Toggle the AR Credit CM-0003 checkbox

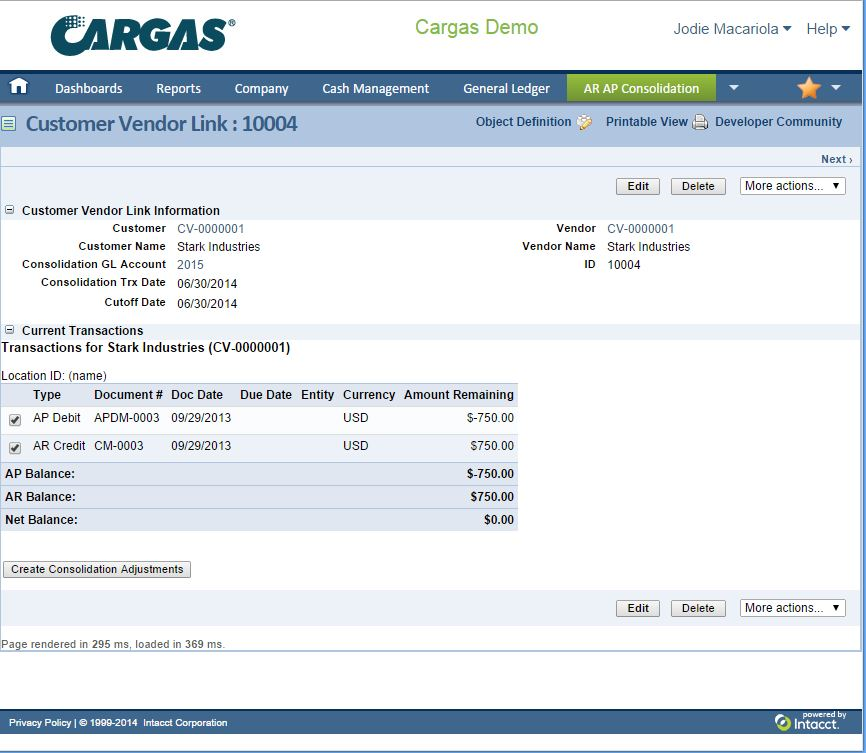point(15,448)
